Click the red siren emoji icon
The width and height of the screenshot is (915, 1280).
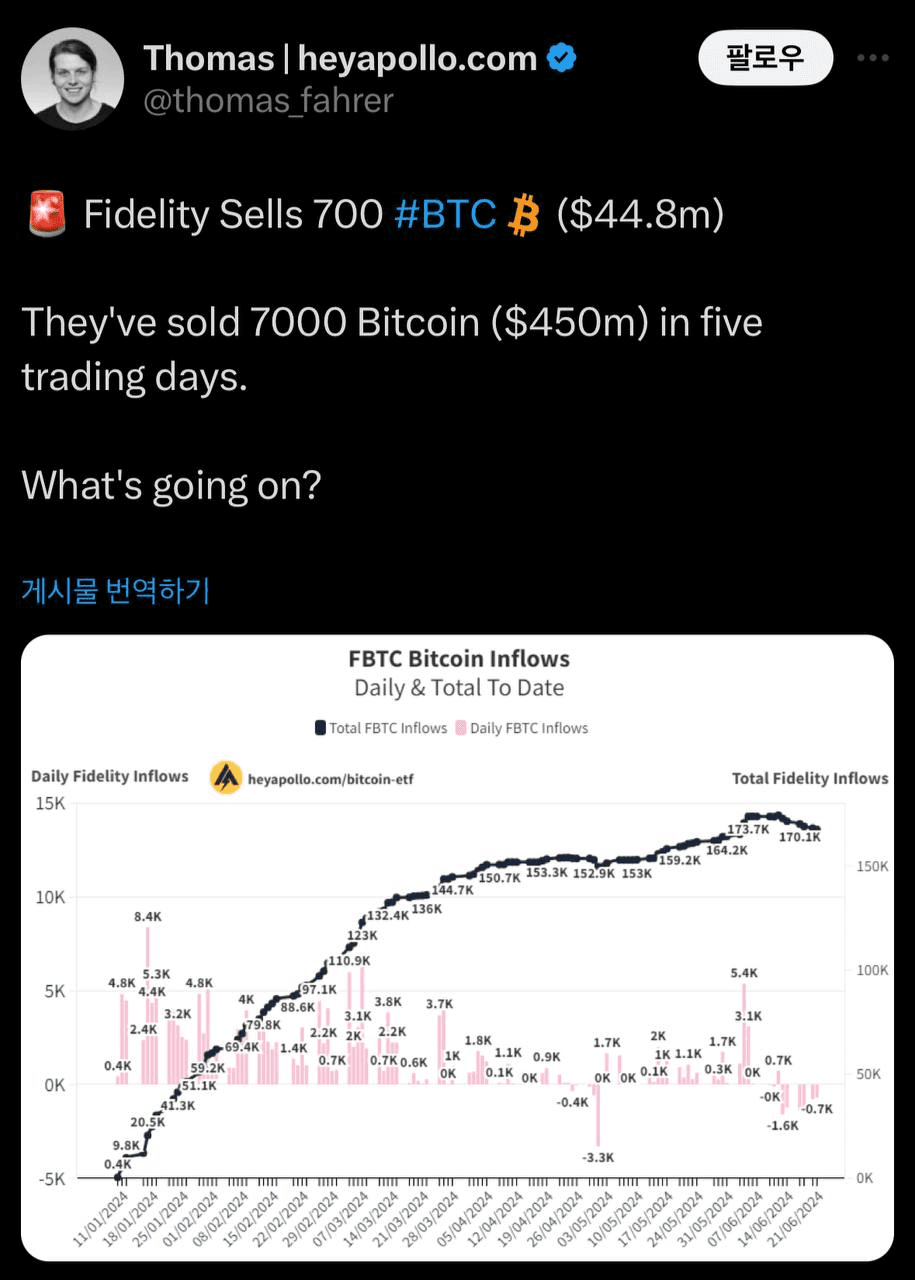click(44, 215)
